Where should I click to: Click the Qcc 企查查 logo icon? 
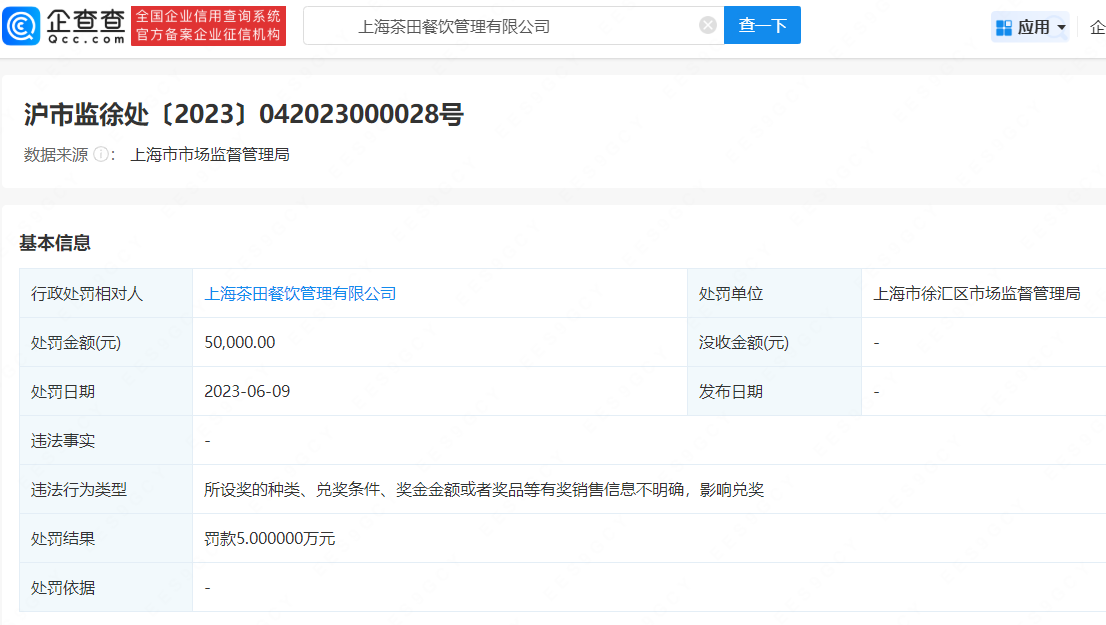pos(22,26)
